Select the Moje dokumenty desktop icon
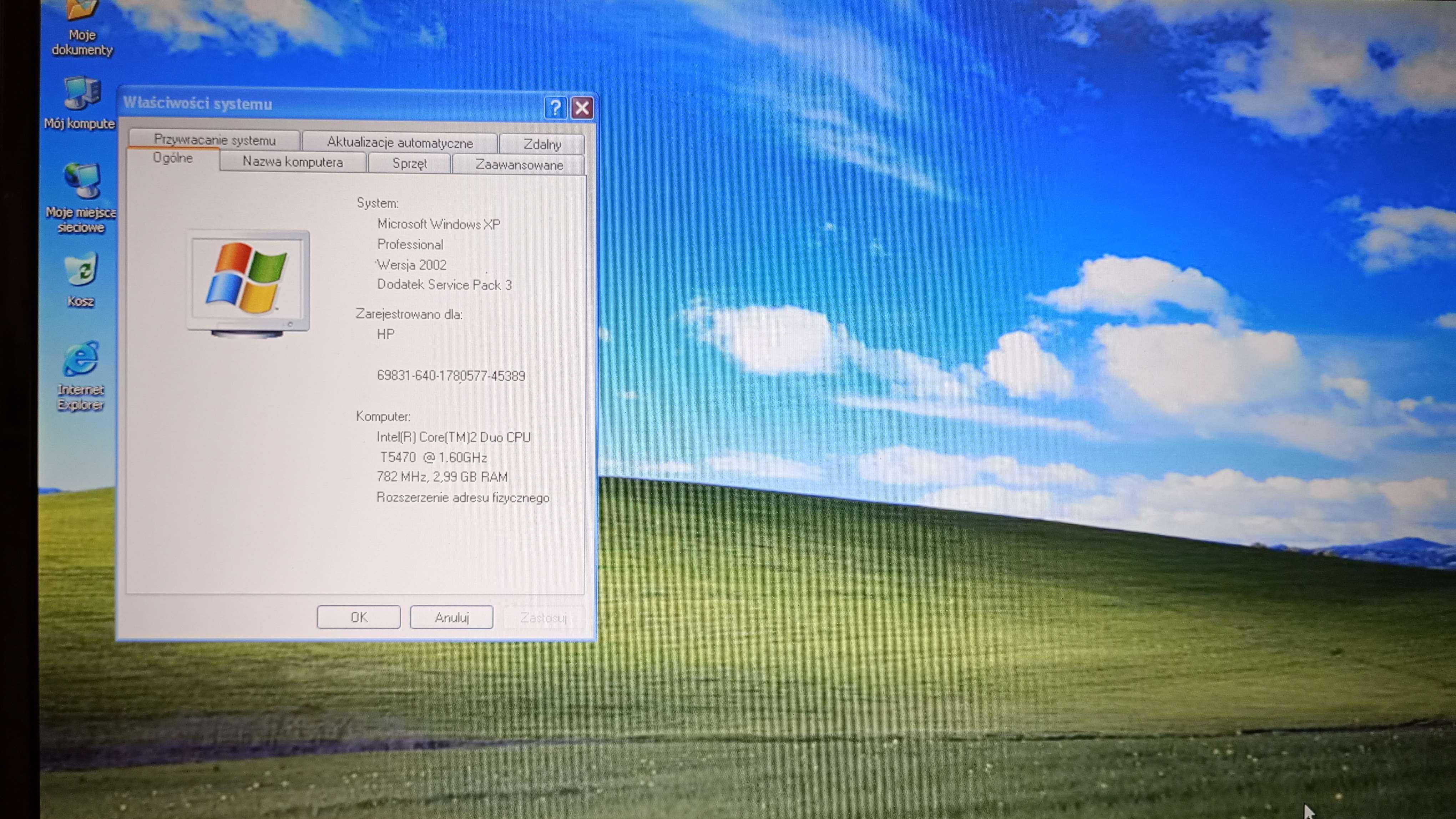1456x819 pixels. pyautogui.click(x=82, y=28)
